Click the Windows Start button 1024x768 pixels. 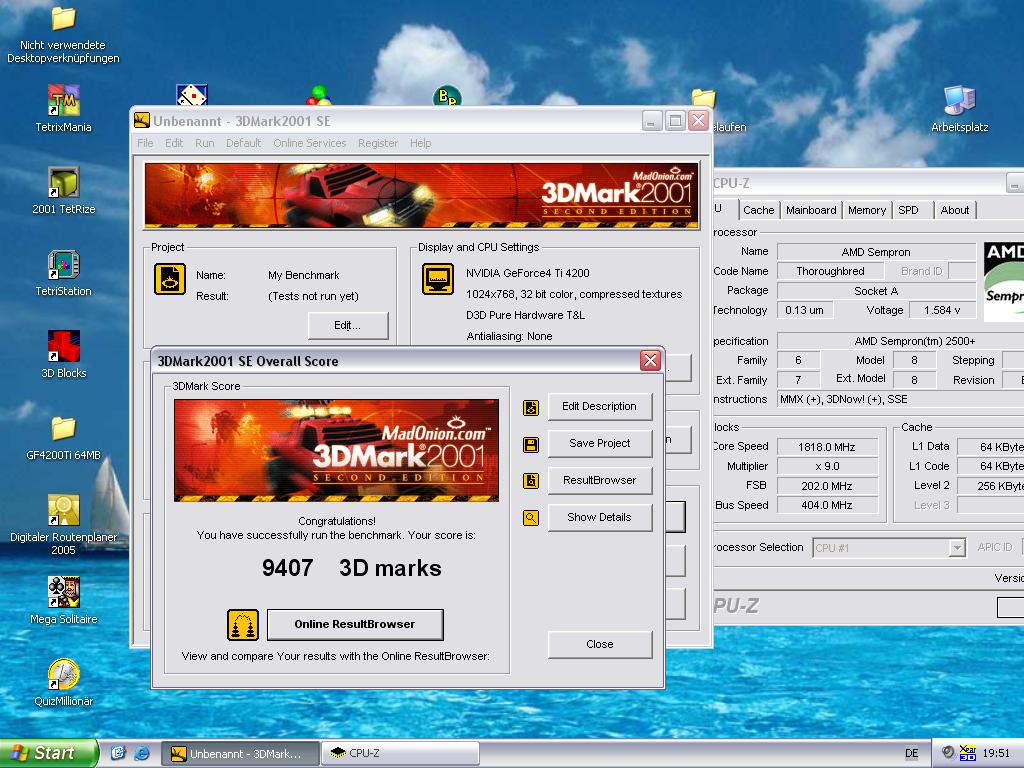(49, 753)
